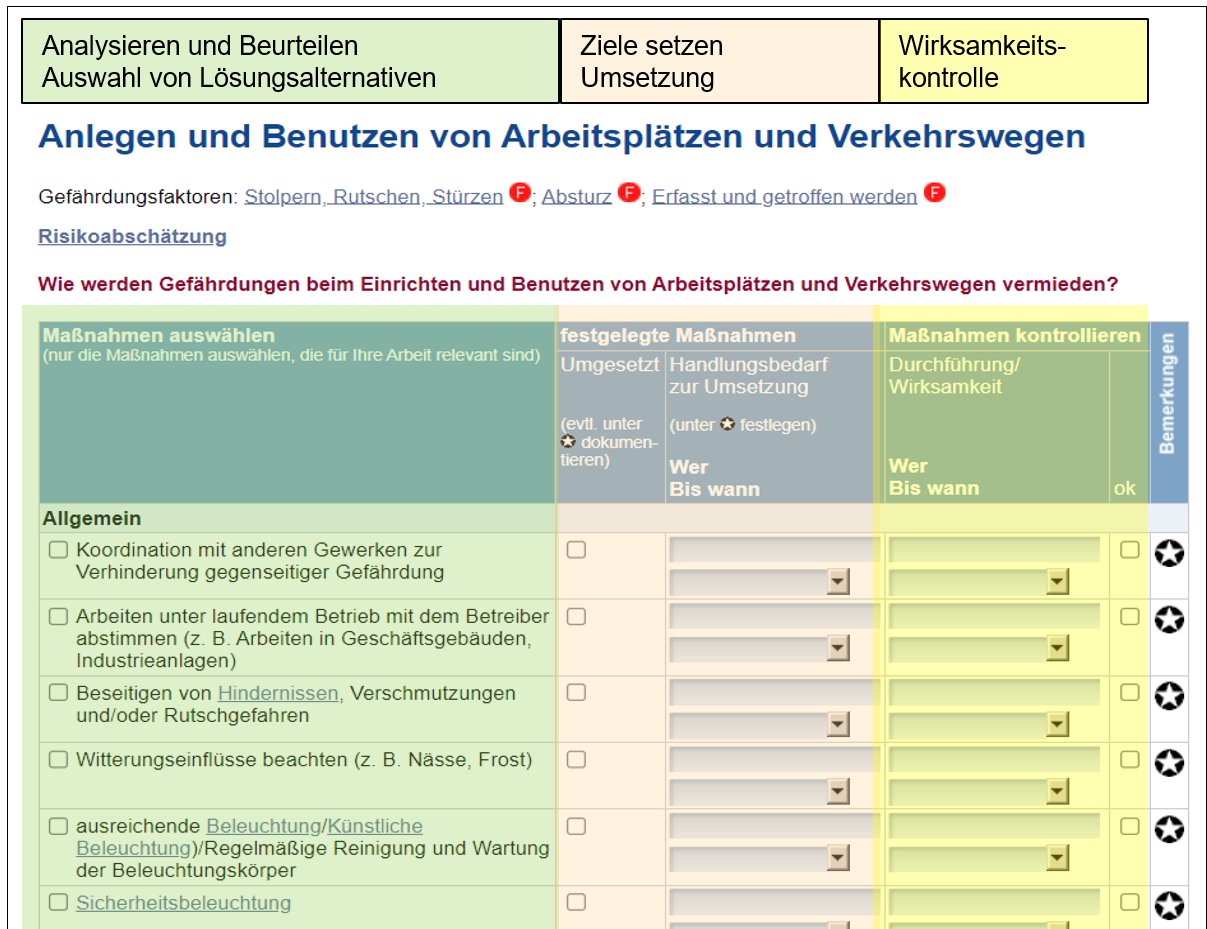Open remarks star icon for Witterungseinflüsse row

(x=1169, y=764)
